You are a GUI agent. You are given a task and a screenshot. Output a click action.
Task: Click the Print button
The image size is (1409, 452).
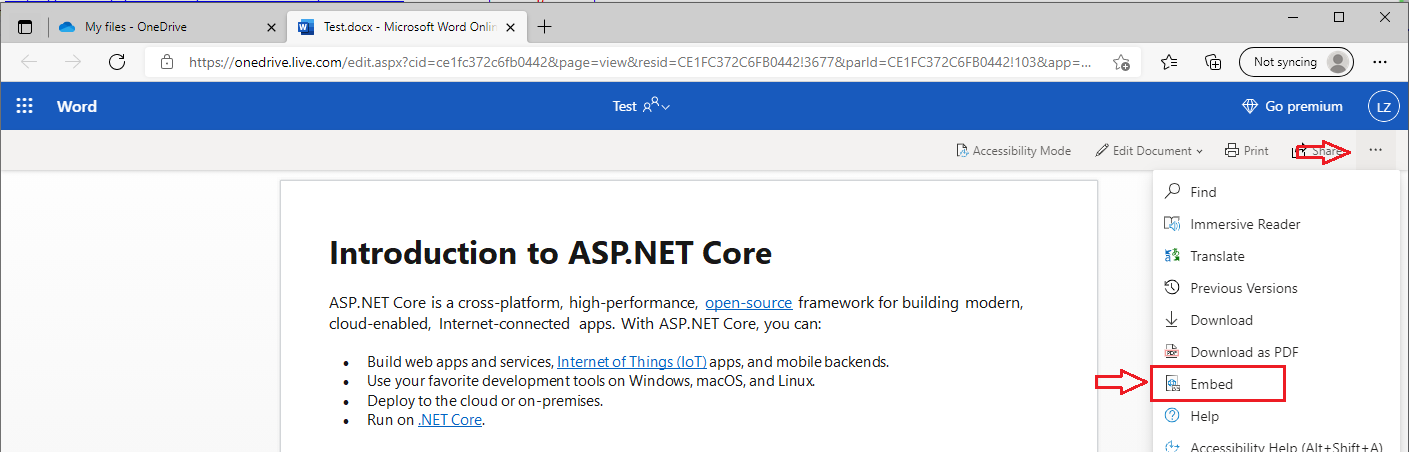coord(1246,151)
